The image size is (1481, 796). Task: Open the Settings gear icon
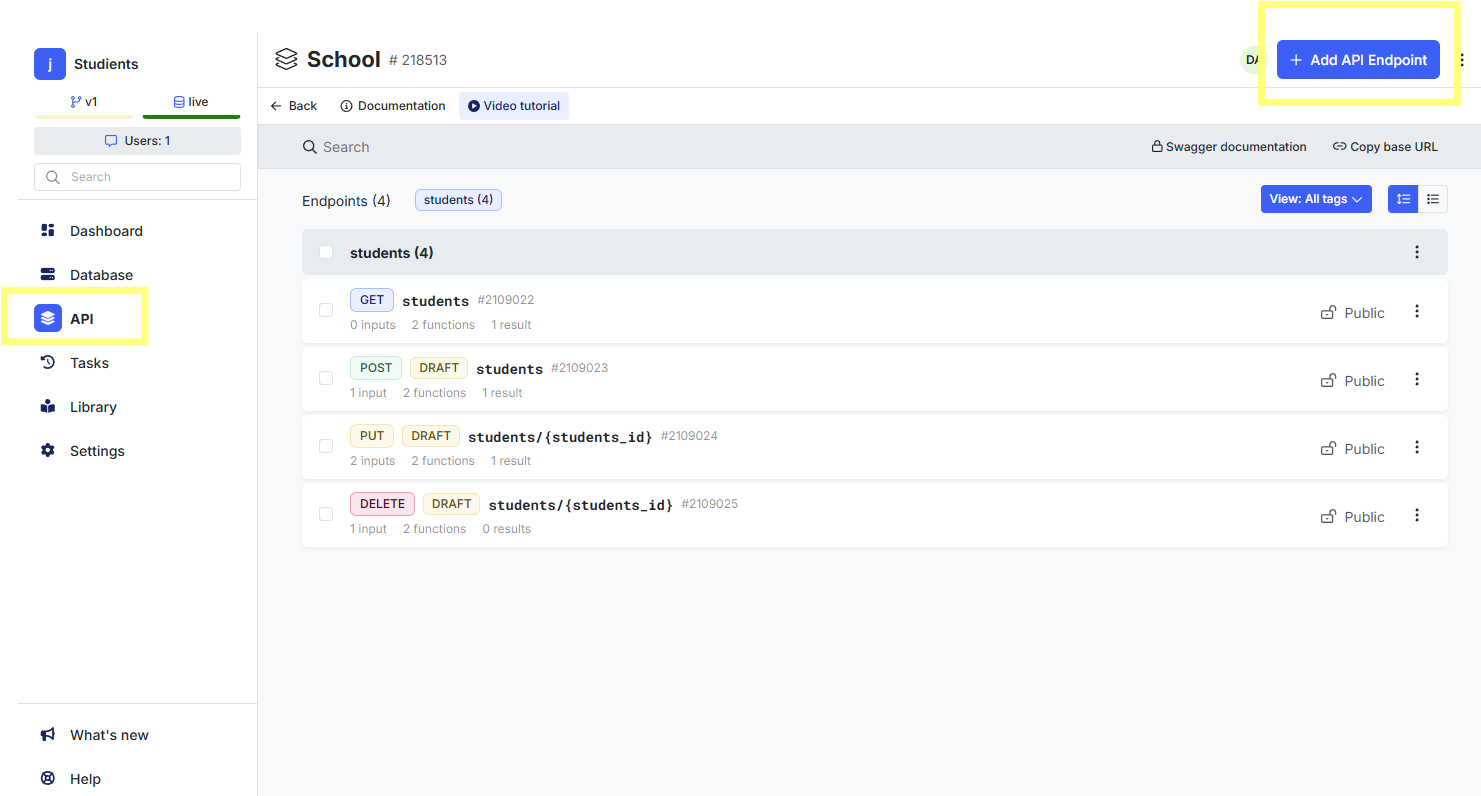[47, 451]
